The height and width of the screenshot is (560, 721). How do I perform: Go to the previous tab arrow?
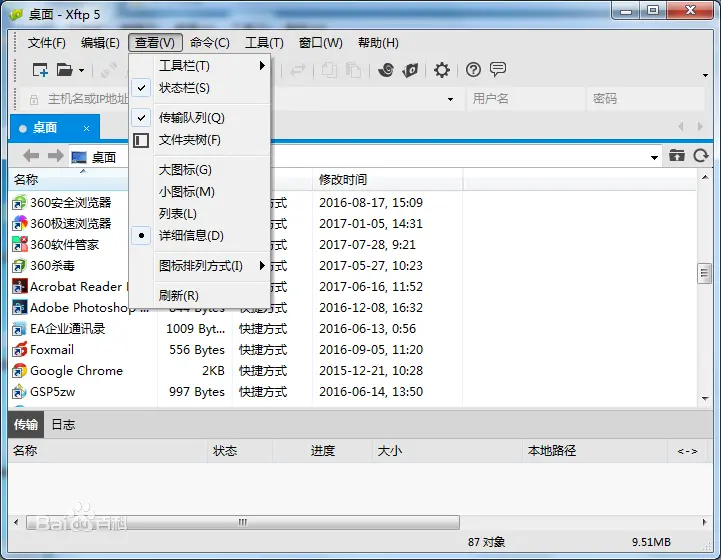pos(681,126)
